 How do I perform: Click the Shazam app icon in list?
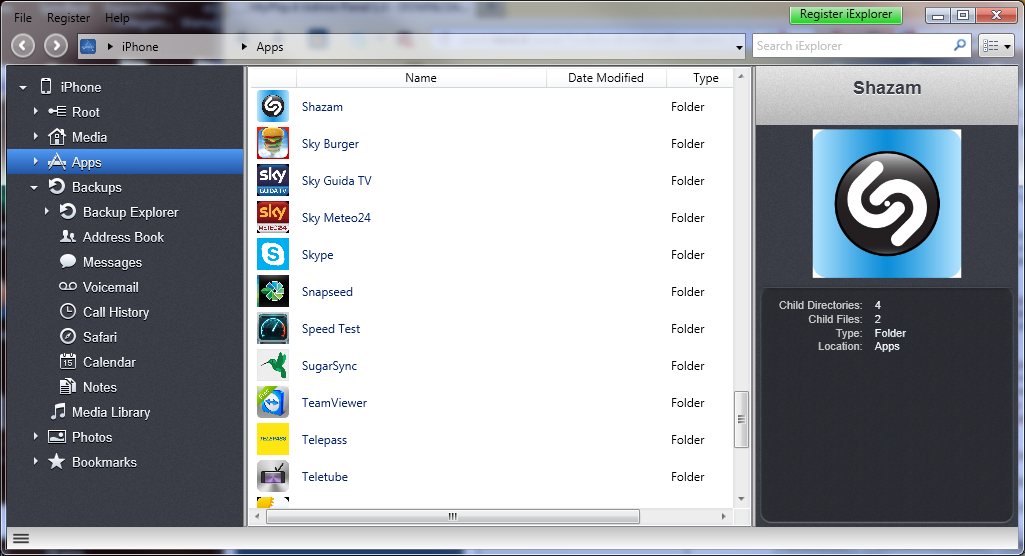pyautogui.click(x=273, y=106)
